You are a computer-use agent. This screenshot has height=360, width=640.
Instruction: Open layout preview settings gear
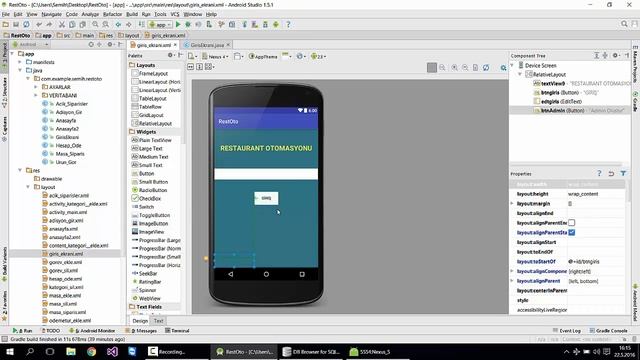coord(504,68)
